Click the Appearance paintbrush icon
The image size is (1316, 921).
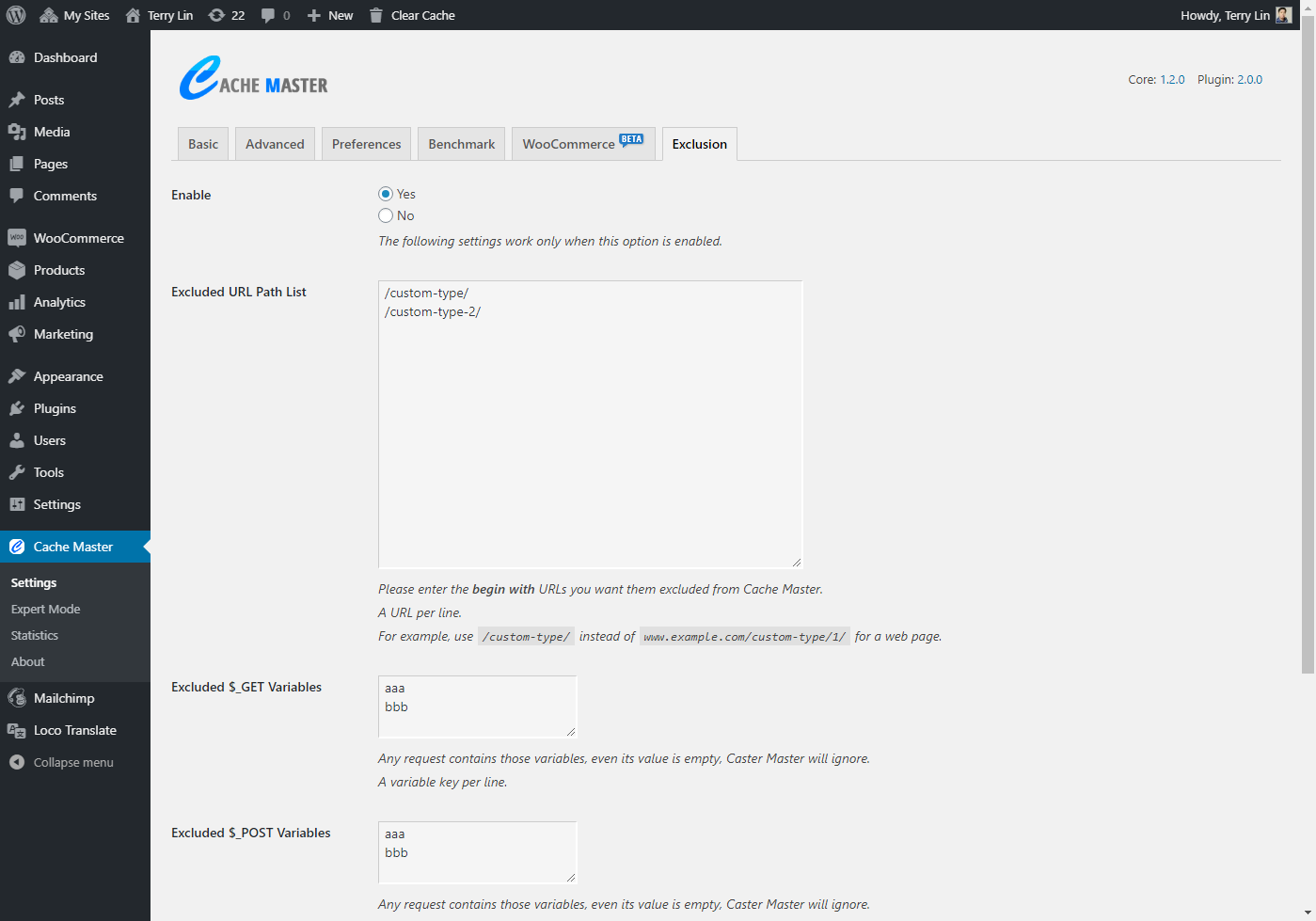[17, 376]
